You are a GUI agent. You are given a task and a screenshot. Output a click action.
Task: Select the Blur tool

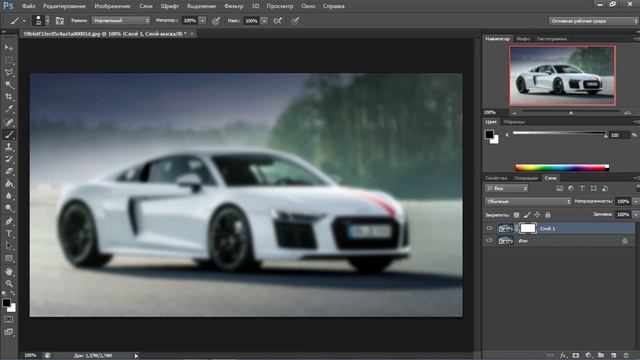click(9, 196)
